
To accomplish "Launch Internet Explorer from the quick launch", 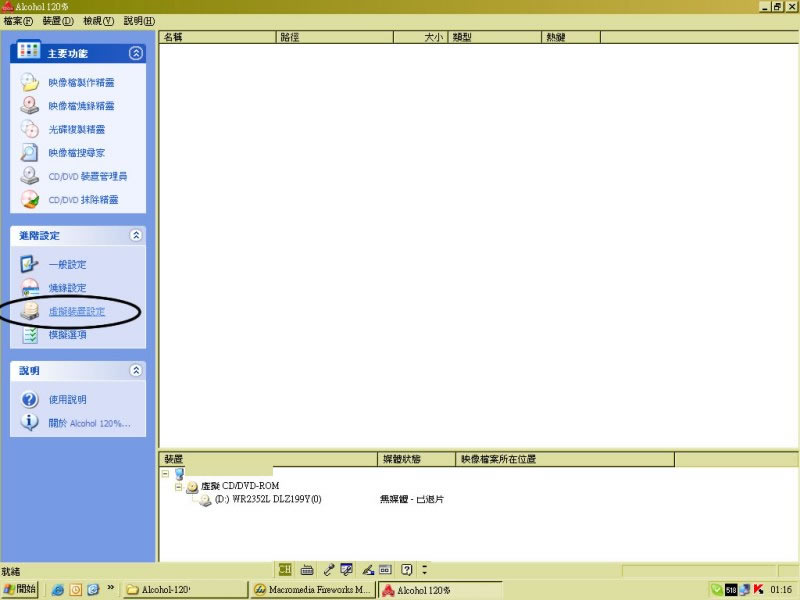I will point(58,590).
